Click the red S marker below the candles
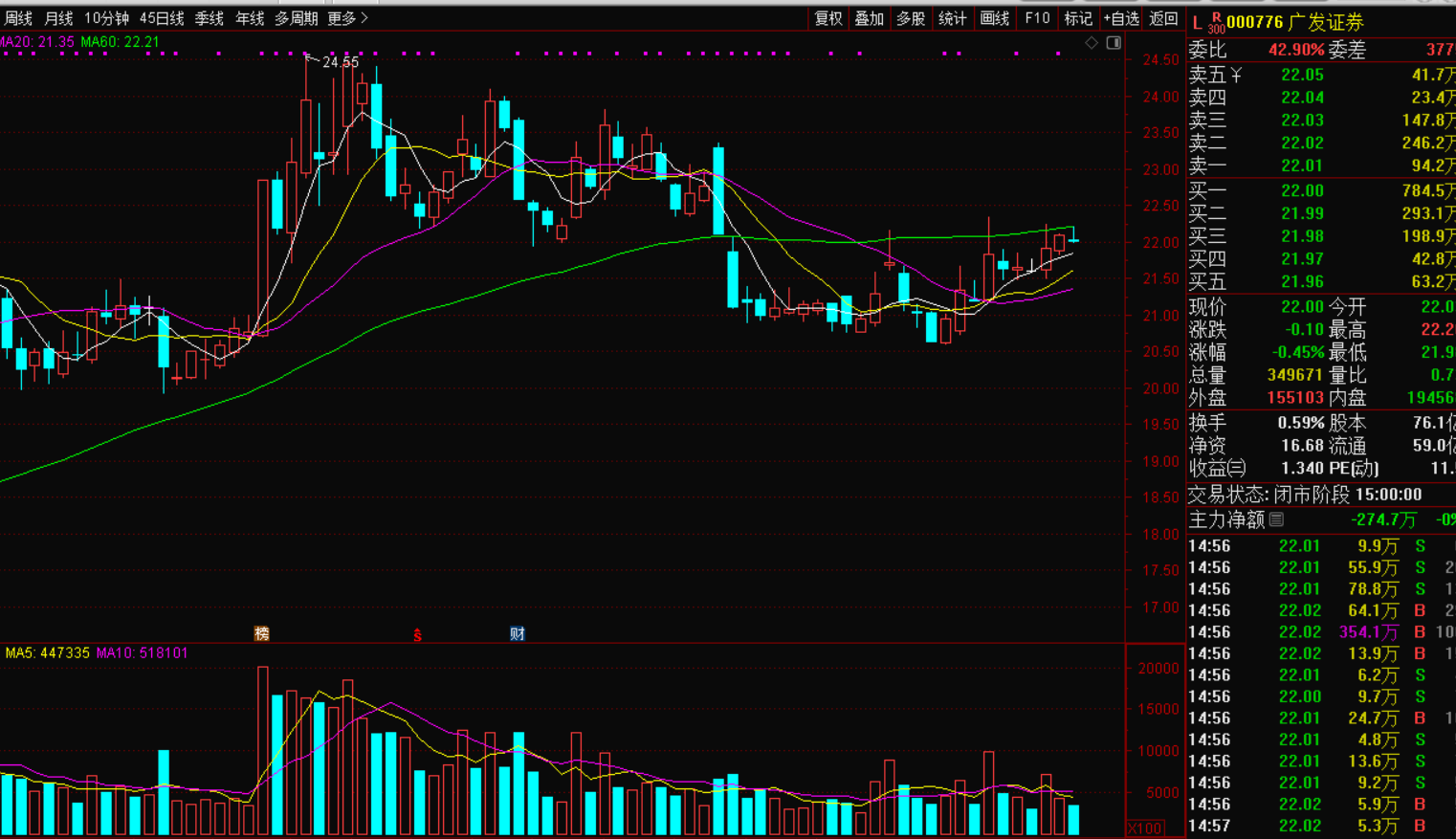This screenshot has width=1456, height=839. (x=417, y=634)
